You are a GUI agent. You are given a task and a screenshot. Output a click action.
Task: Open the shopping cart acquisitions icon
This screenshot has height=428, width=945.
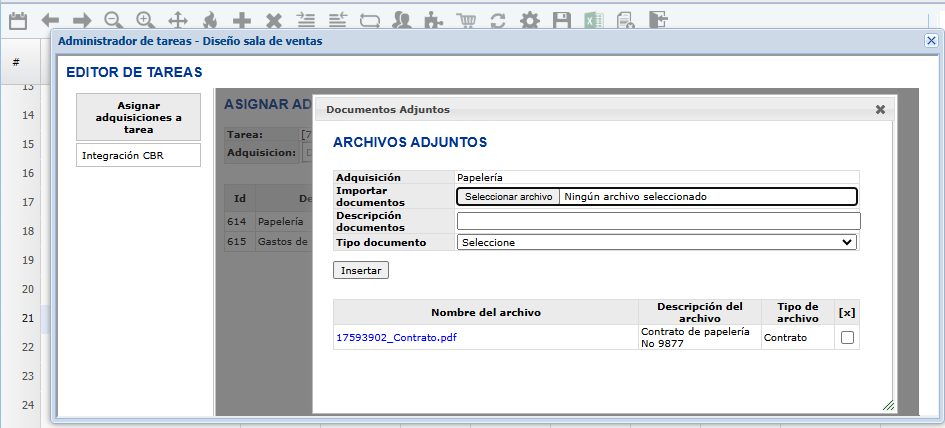pyautogui.click(x=465, y=21)
